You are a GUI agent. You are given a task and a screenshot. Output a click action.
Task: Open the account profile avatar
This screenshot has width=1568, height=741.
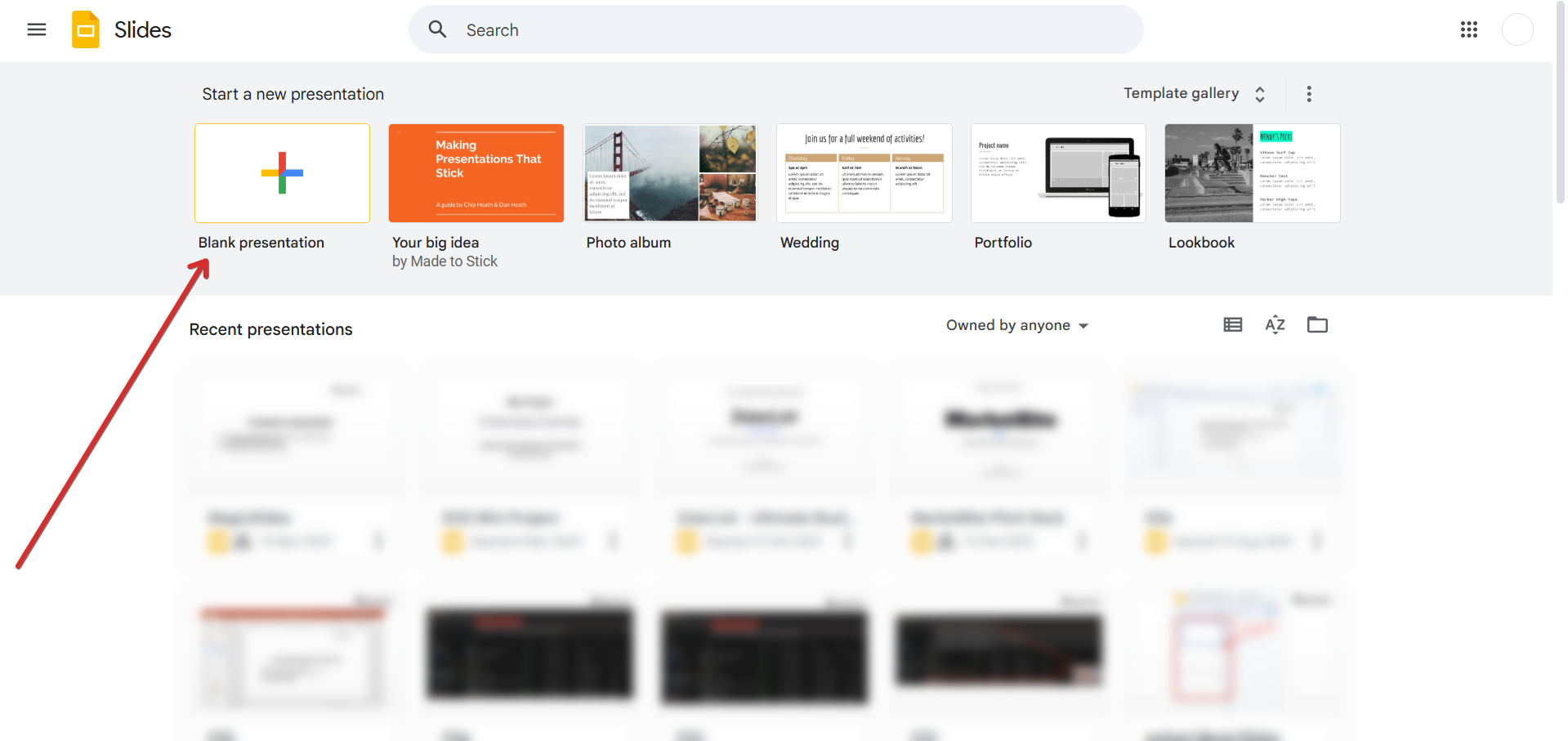(1517, 30)
